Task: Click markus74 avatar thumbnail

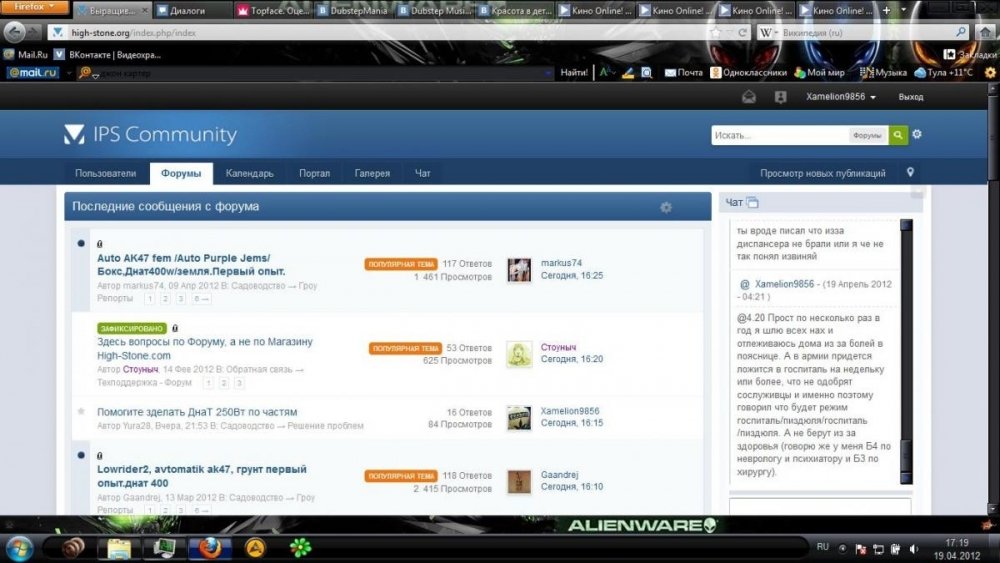Action: (x=519, y=270)
